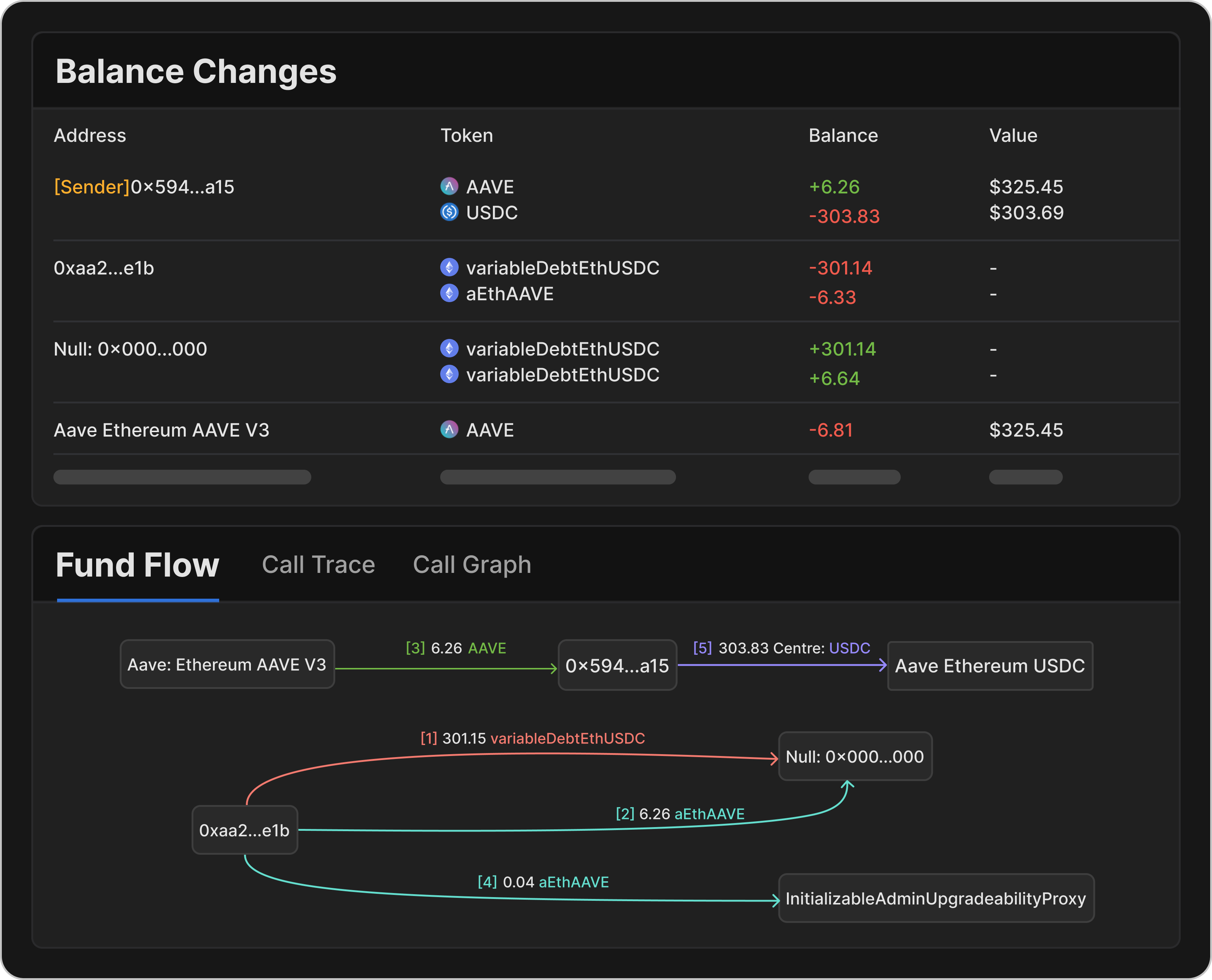Open the Null: 0x000...000 address in the table
This screenshot has height=980, width=1212.
click(130, 349)
